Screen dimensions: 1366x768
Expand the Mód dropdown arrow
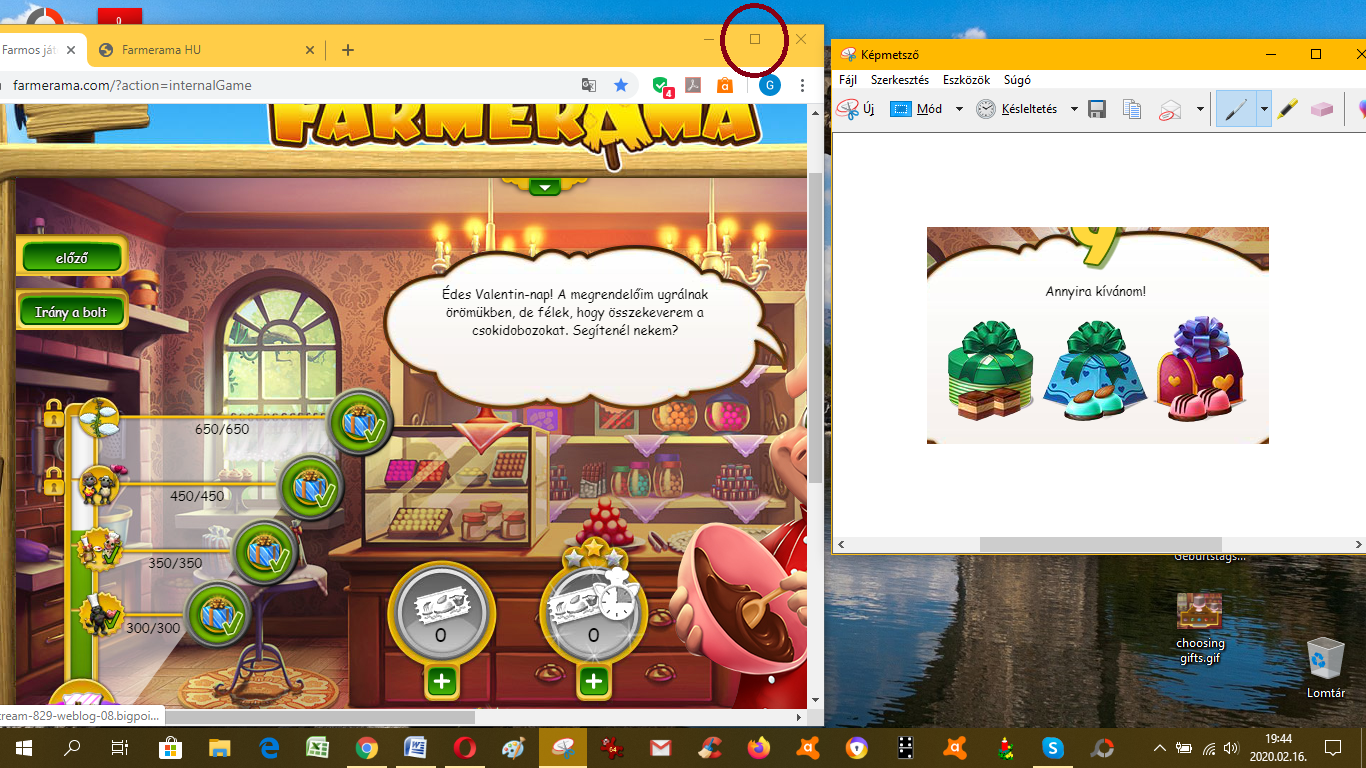coord(959,109)
